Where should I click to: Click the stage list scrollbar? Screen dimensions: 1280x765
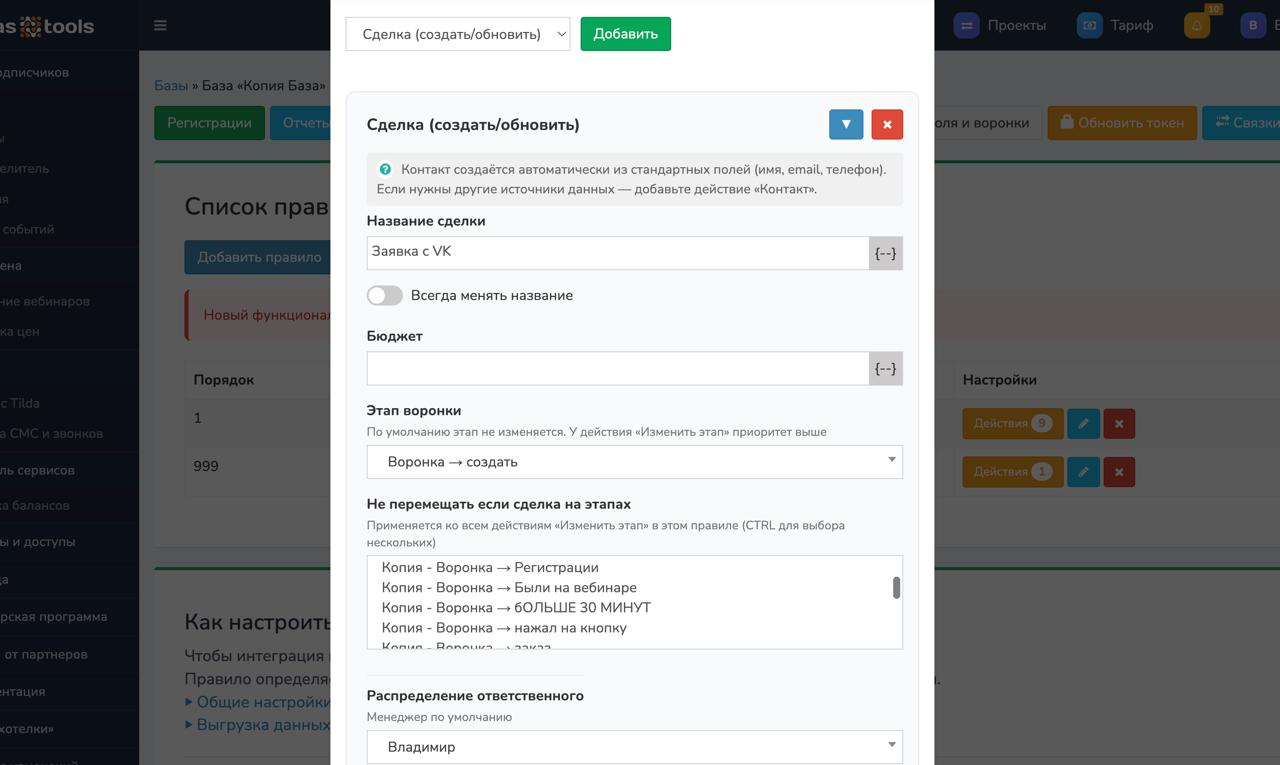pyautogui.click(x=896, y=588)
